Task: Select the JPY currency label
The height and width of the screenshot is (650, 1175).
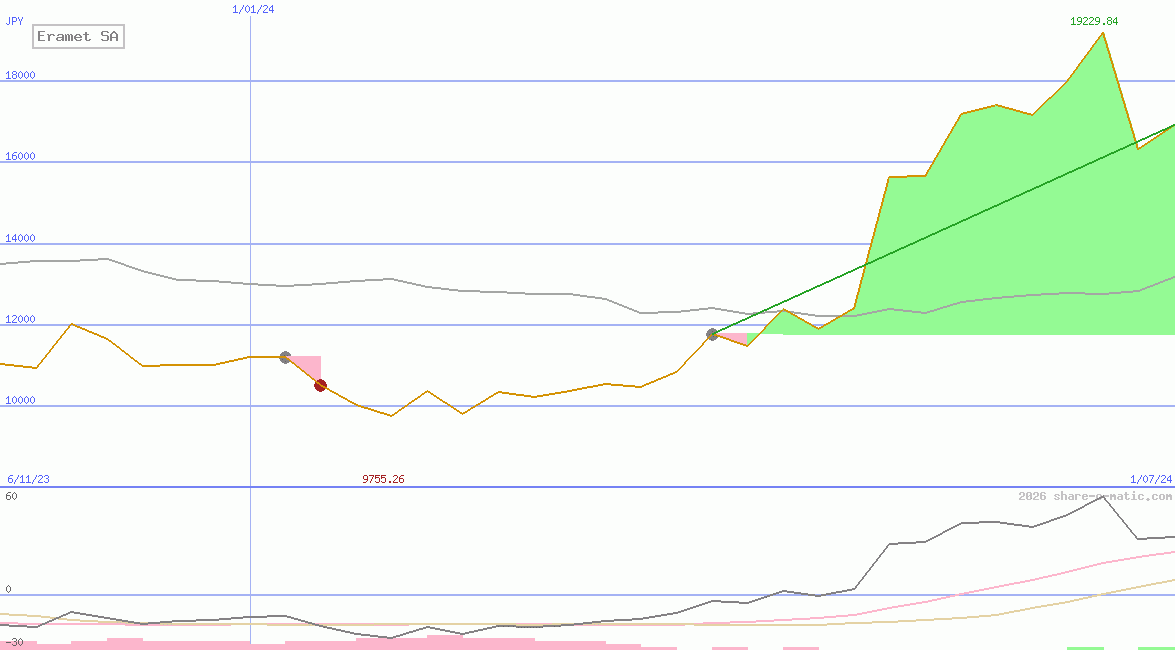Action: coord(14,21)
